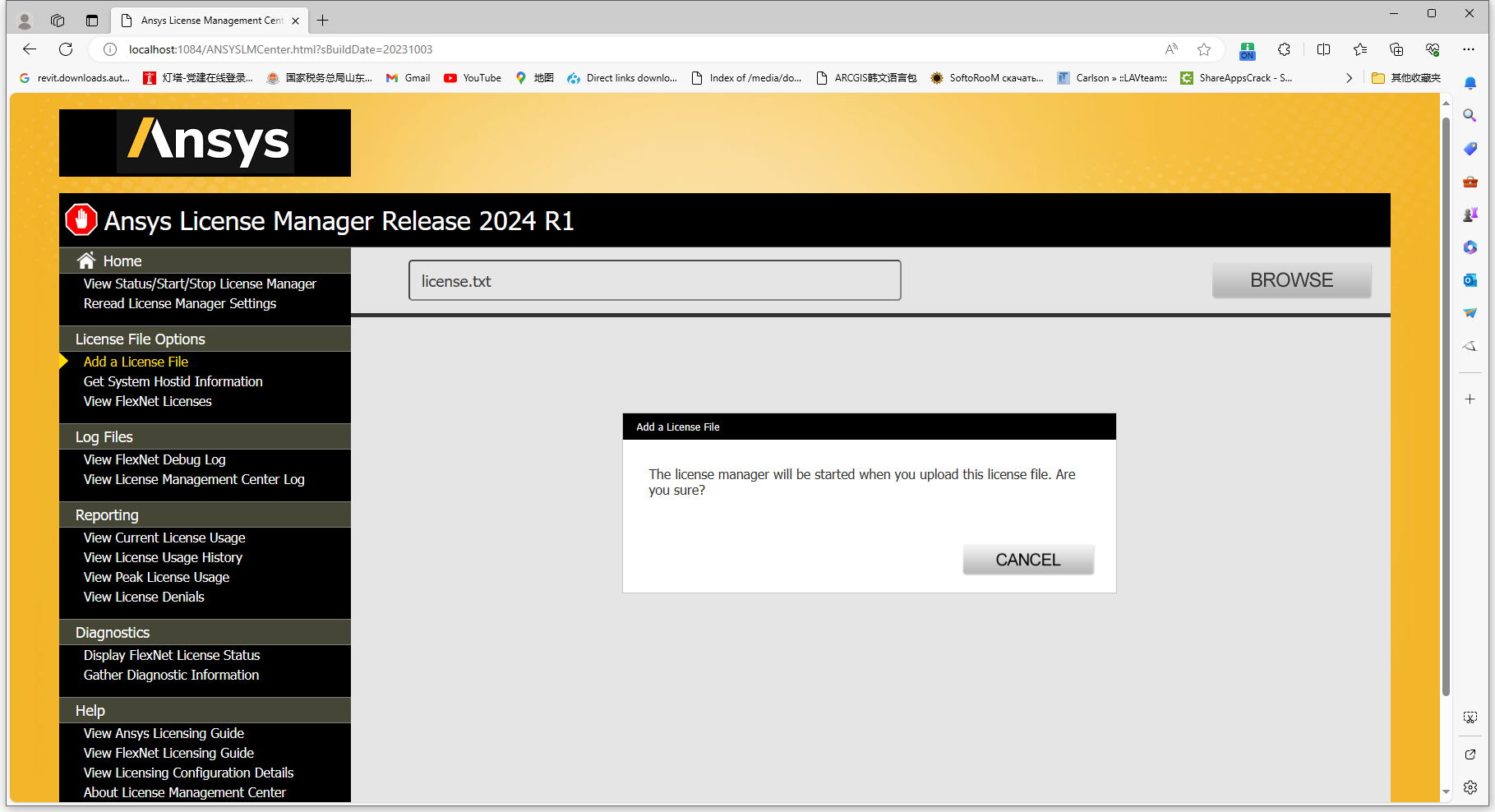Open sidebar settings gear icon

pos(1470,787)
